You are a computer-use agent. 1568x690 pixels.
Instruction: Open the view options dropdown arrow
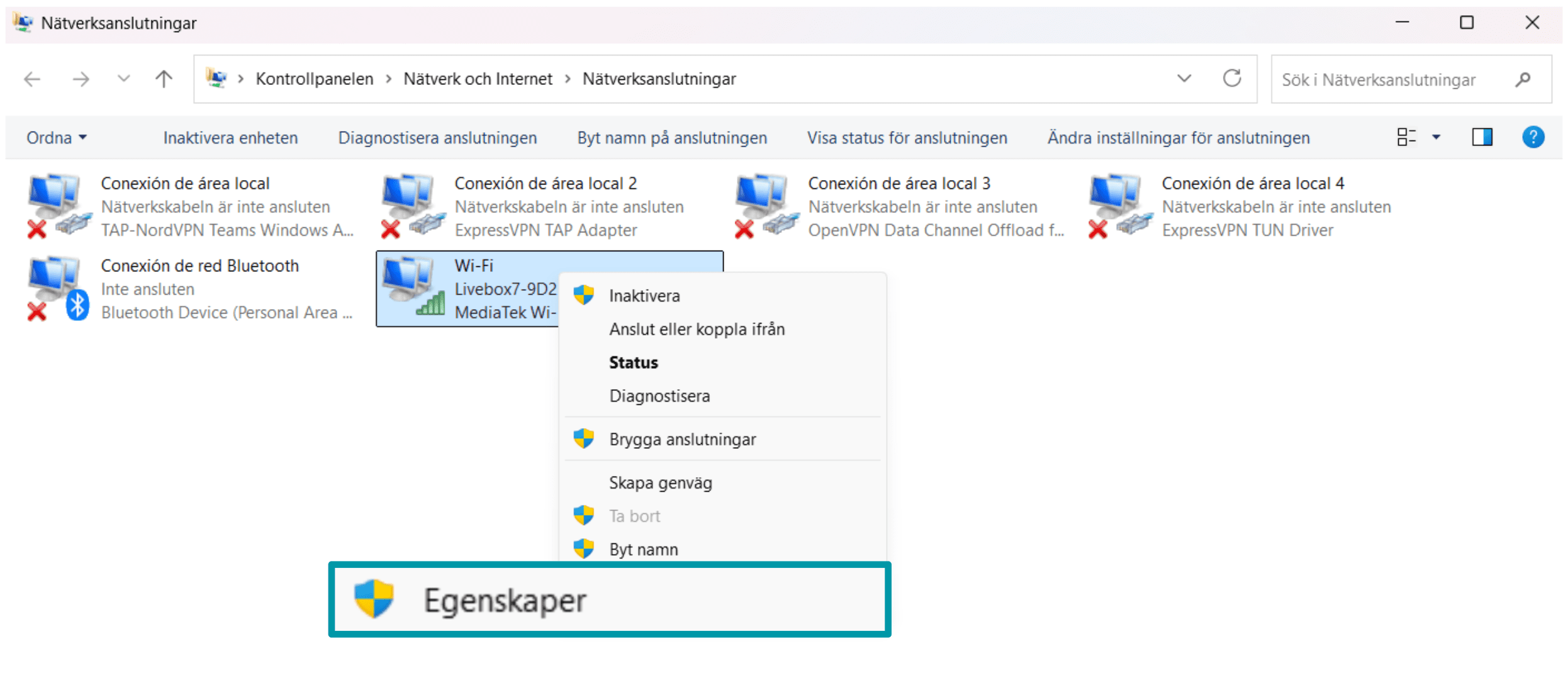coord(1436,137)
